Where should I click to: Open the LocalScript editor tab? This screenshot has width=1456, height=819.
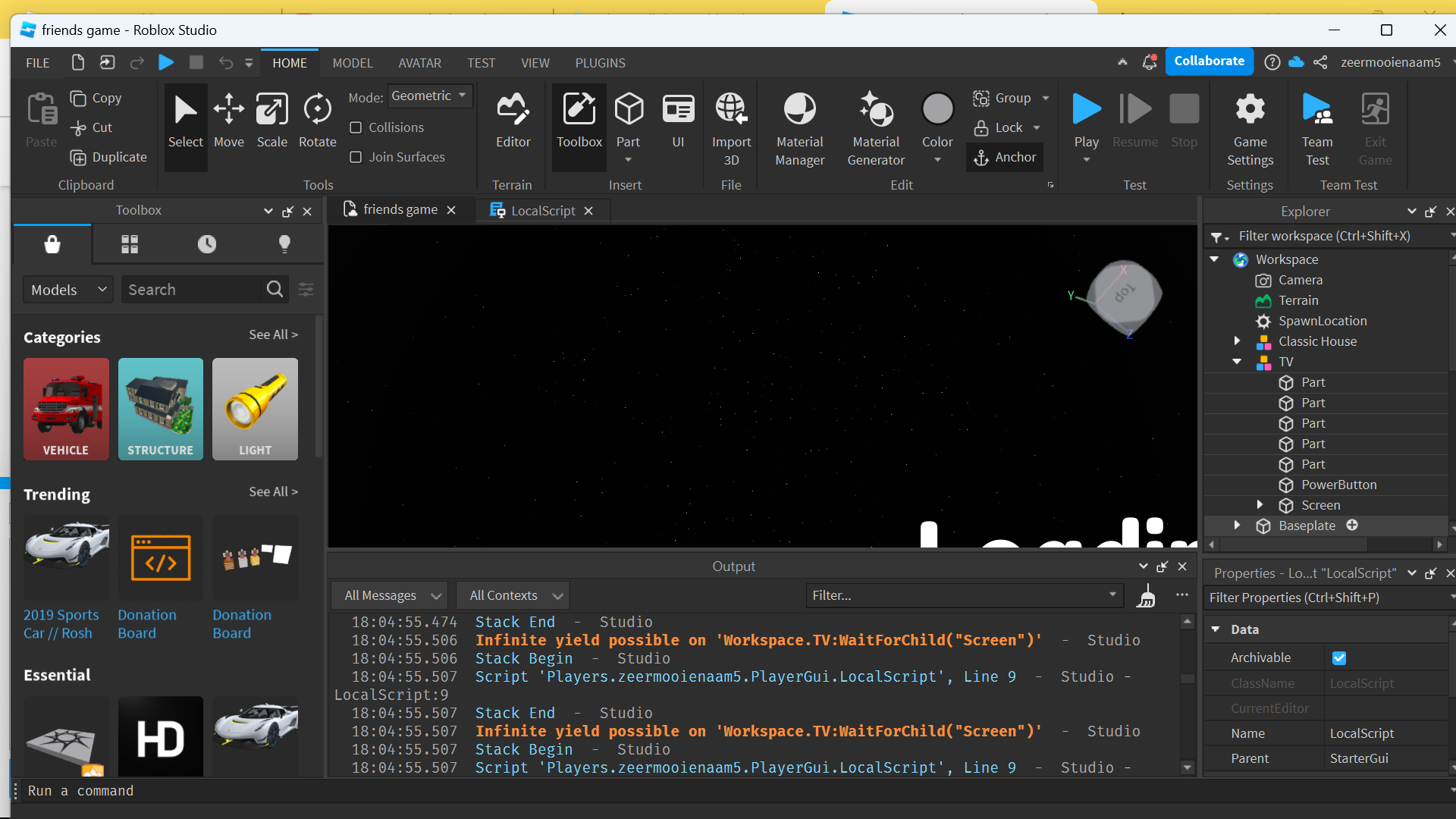(x=540, y=210)
